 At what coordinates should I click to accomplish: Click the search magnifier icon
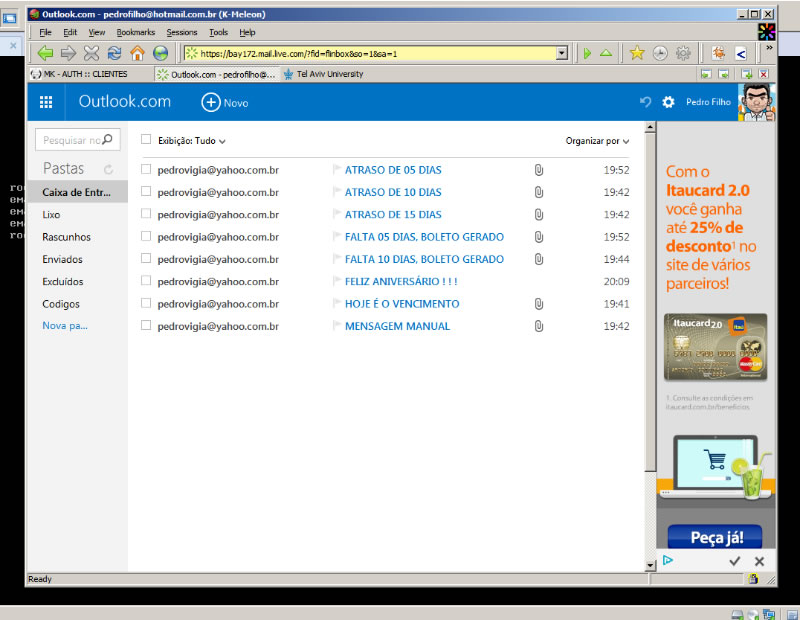pyautogui.click(x=107, y=139)
